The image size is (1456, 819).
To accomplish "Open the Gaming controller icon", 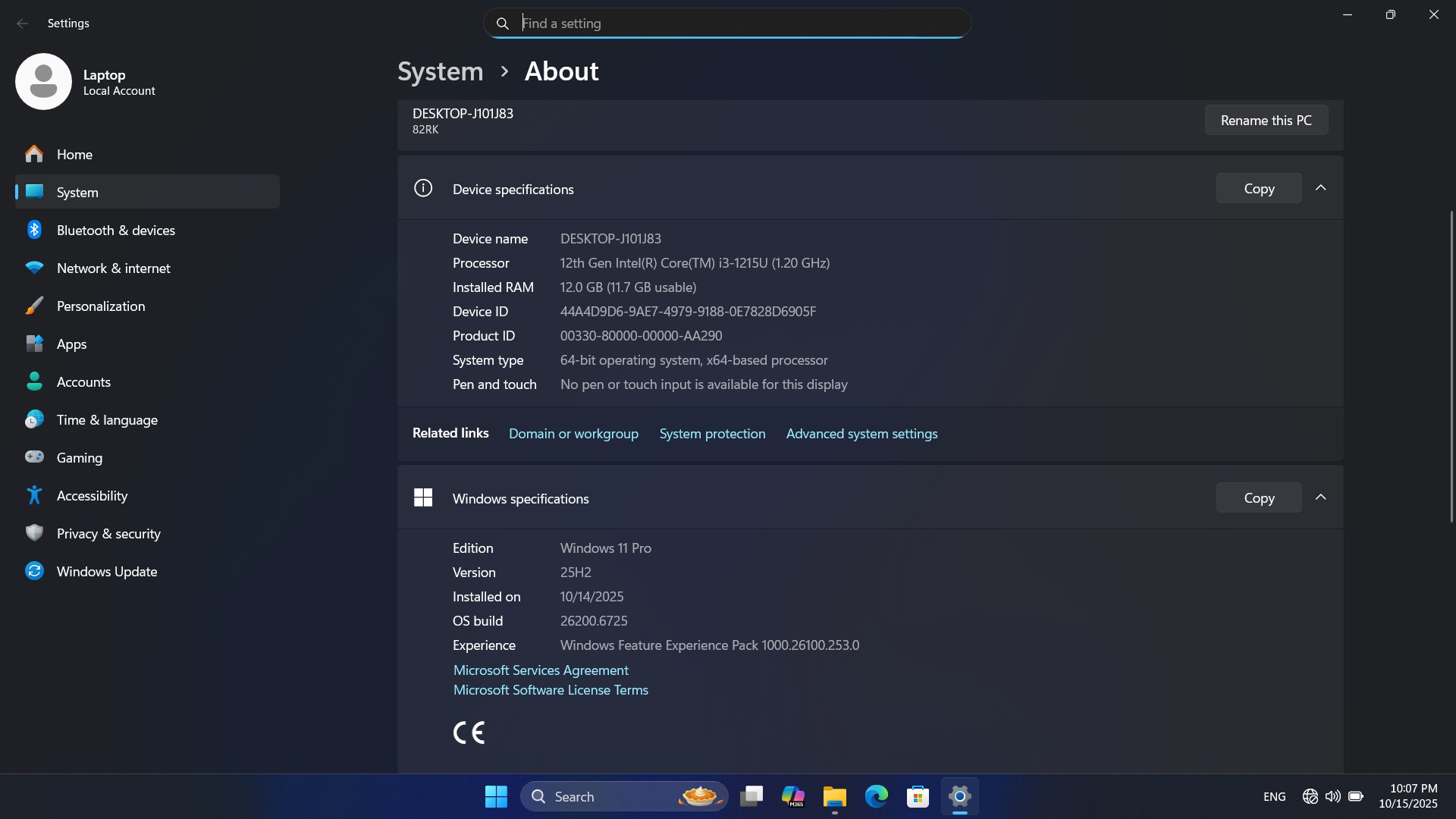I will (34, 457).
